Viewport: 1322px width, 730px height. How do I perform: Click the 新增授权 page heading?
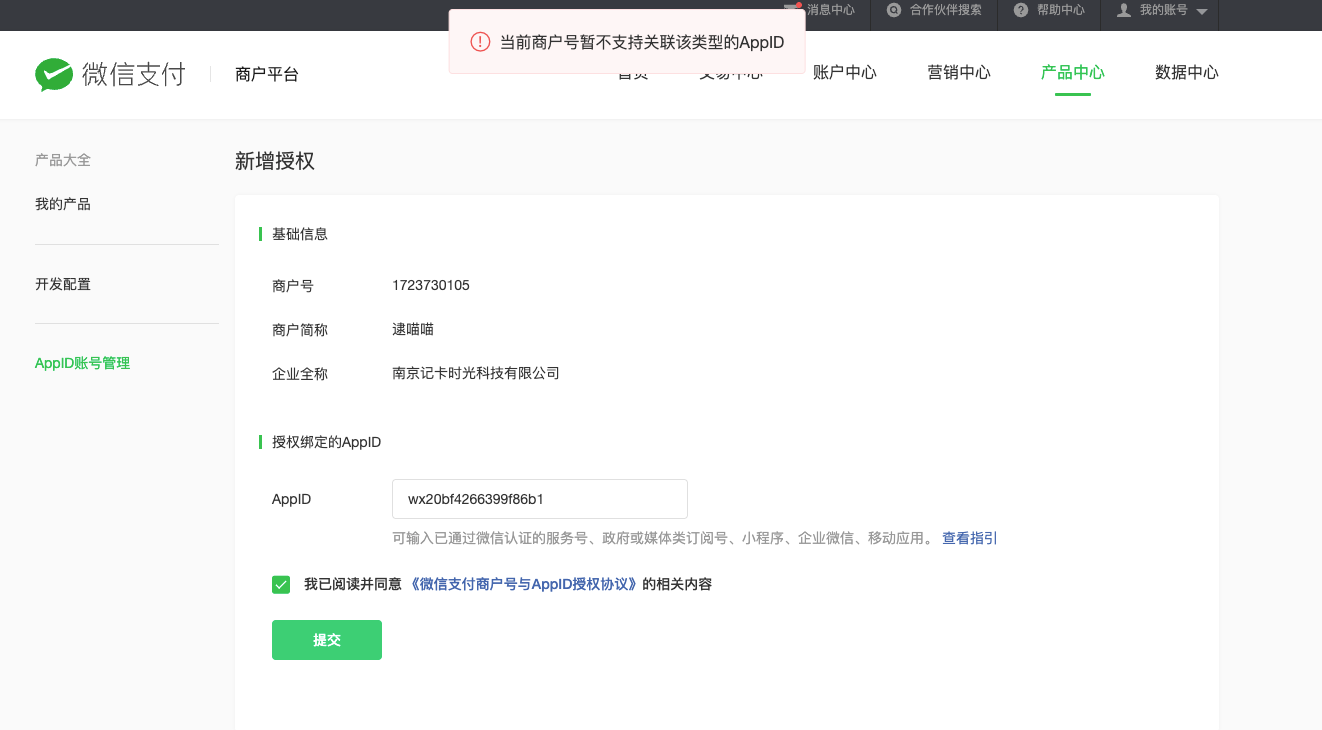(275, 161)
